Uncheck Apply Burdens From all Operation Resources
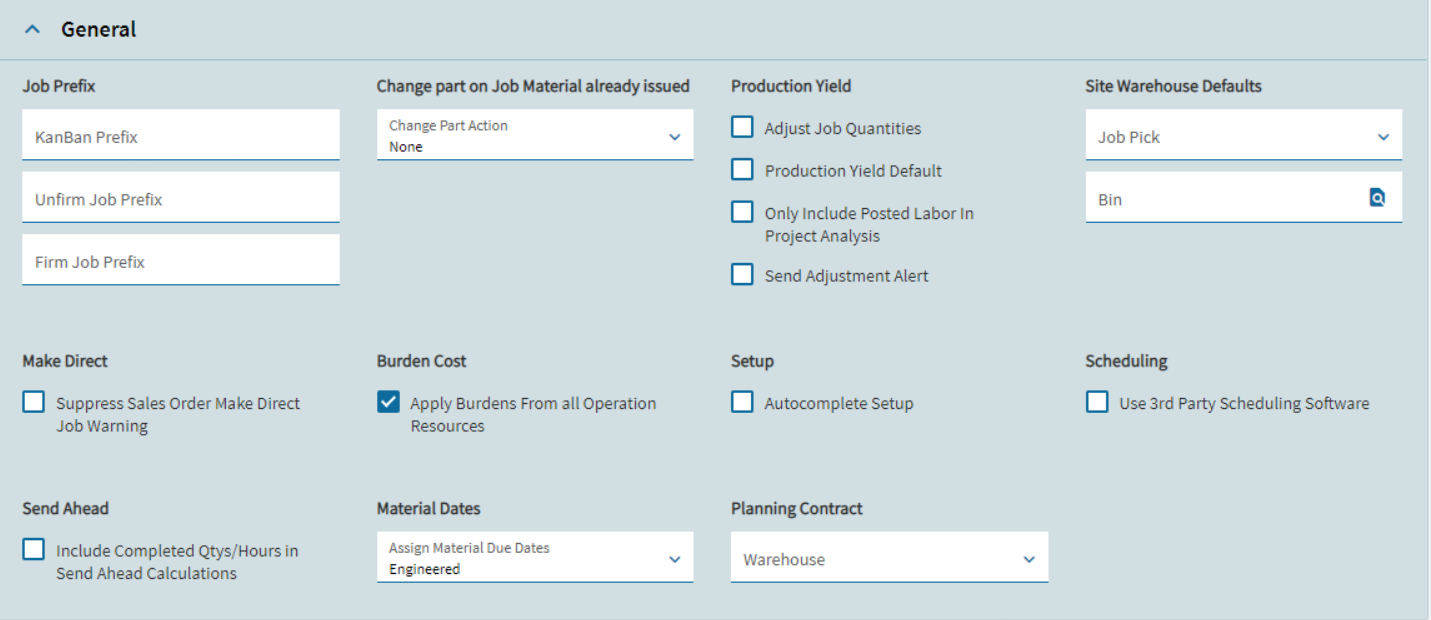 (x=388, y=402)
